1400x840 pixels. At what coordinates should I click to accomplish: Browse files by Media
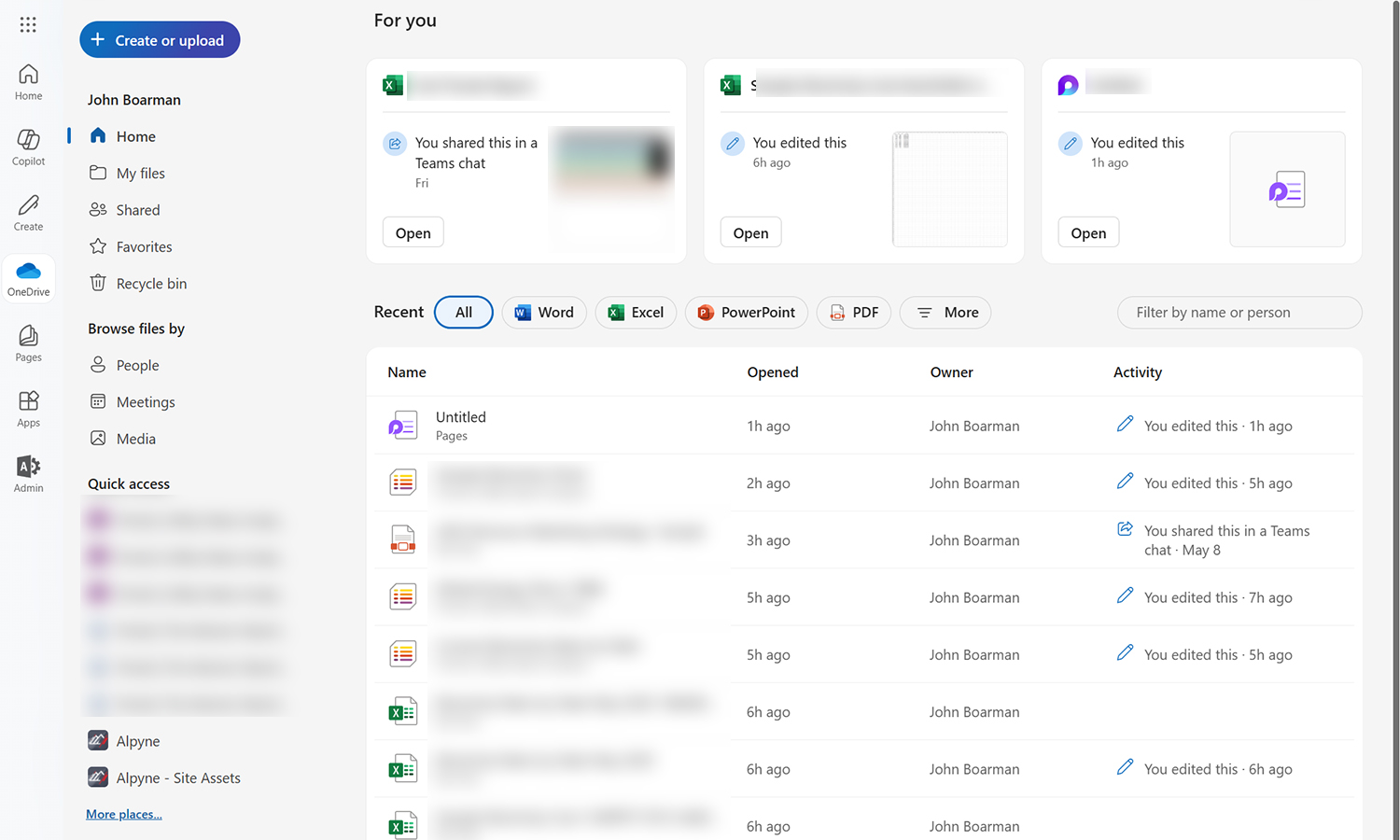[x=137, y=438]
